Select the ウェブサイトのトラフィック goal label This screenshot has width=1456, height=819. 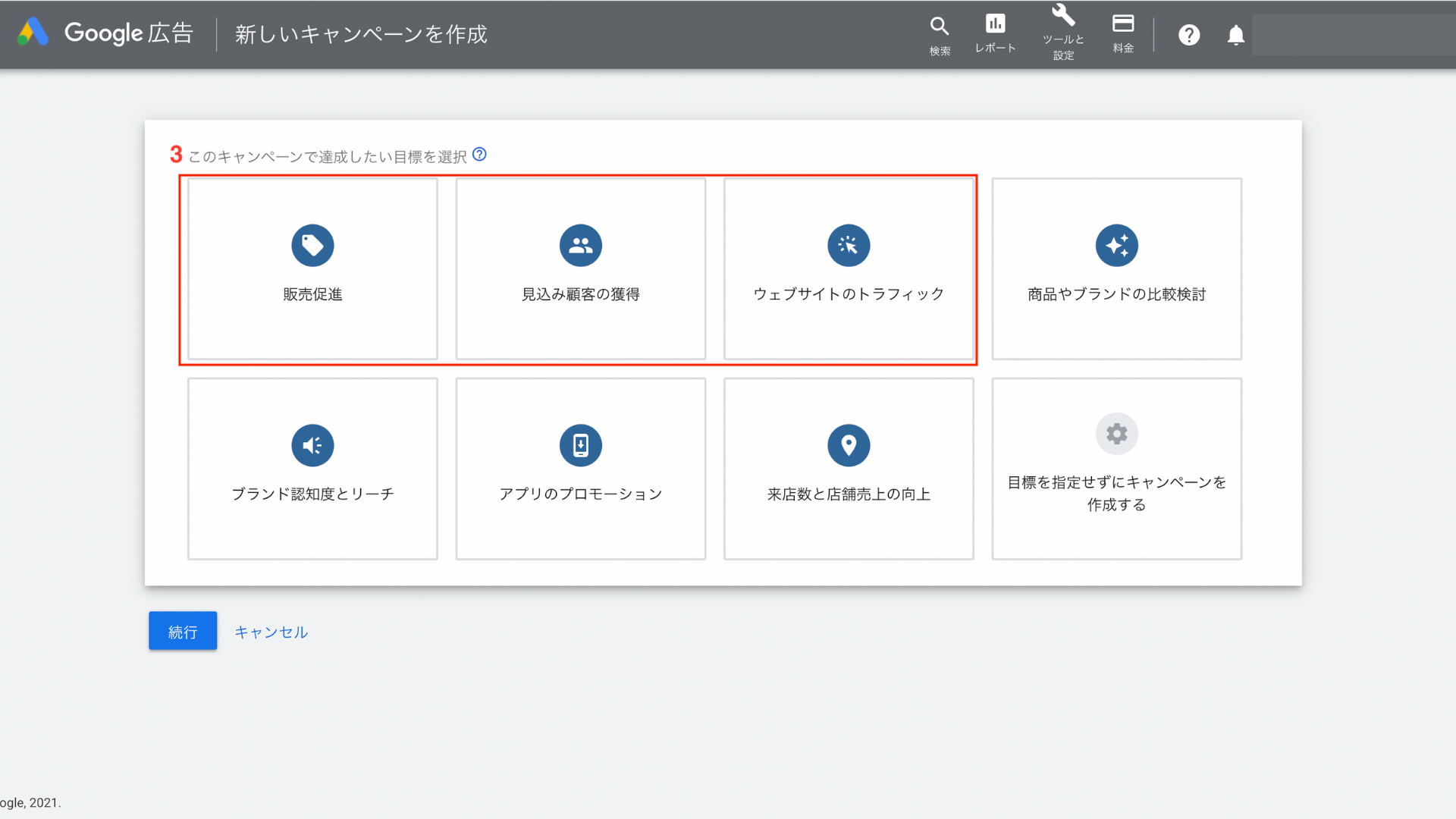(849, 294)
